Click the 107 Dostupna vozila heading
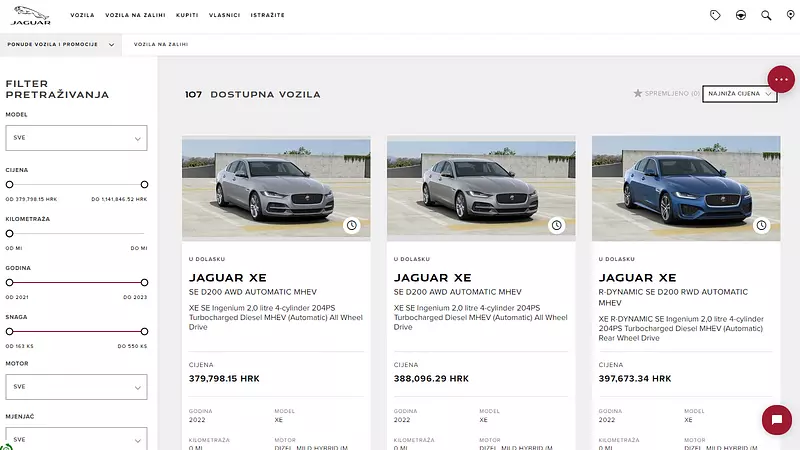 pyautogui.click(x=253, y=94)
